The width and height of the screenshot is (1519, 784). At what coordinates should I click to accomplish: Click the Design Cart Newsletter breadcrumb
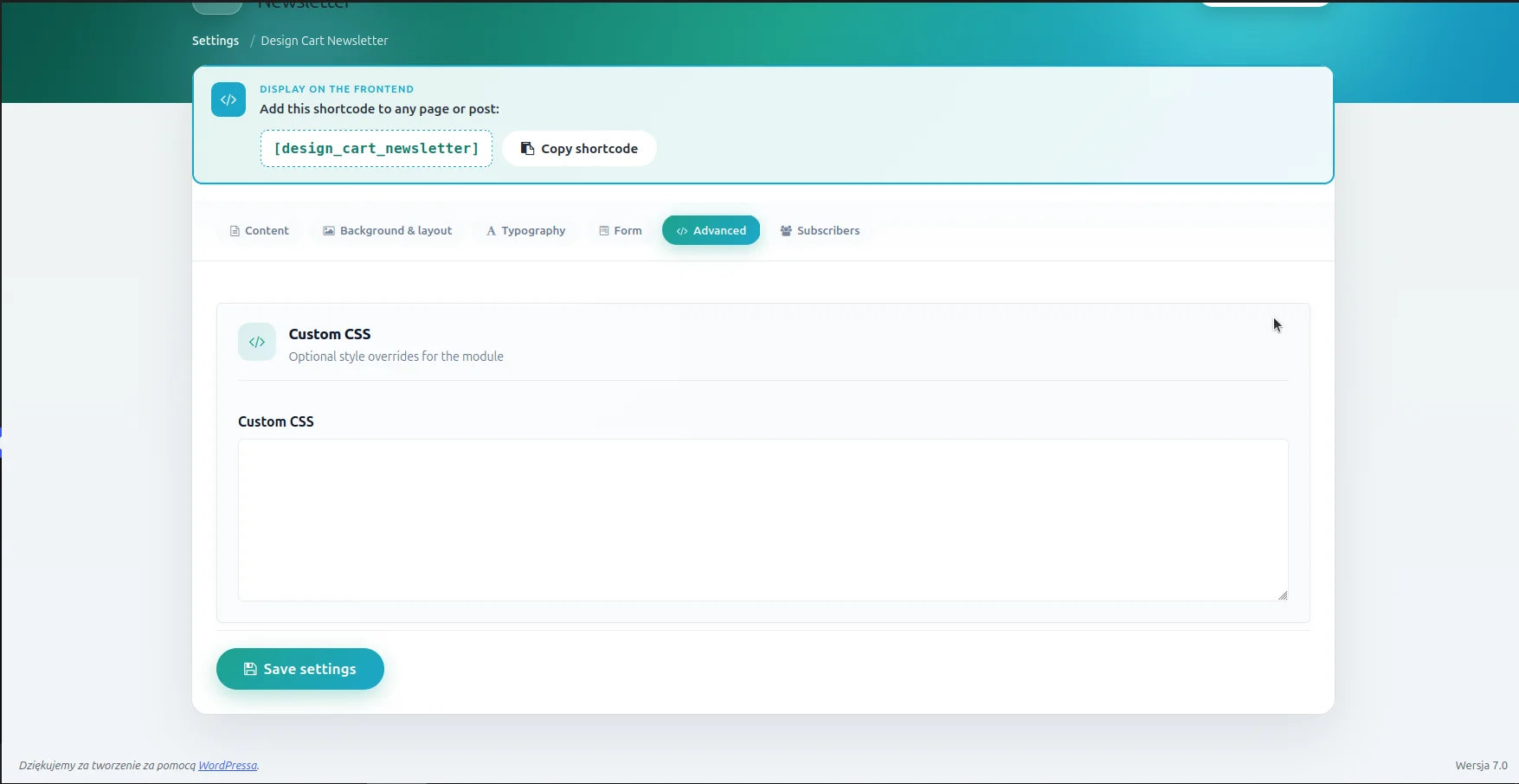[x=325, y=41]
